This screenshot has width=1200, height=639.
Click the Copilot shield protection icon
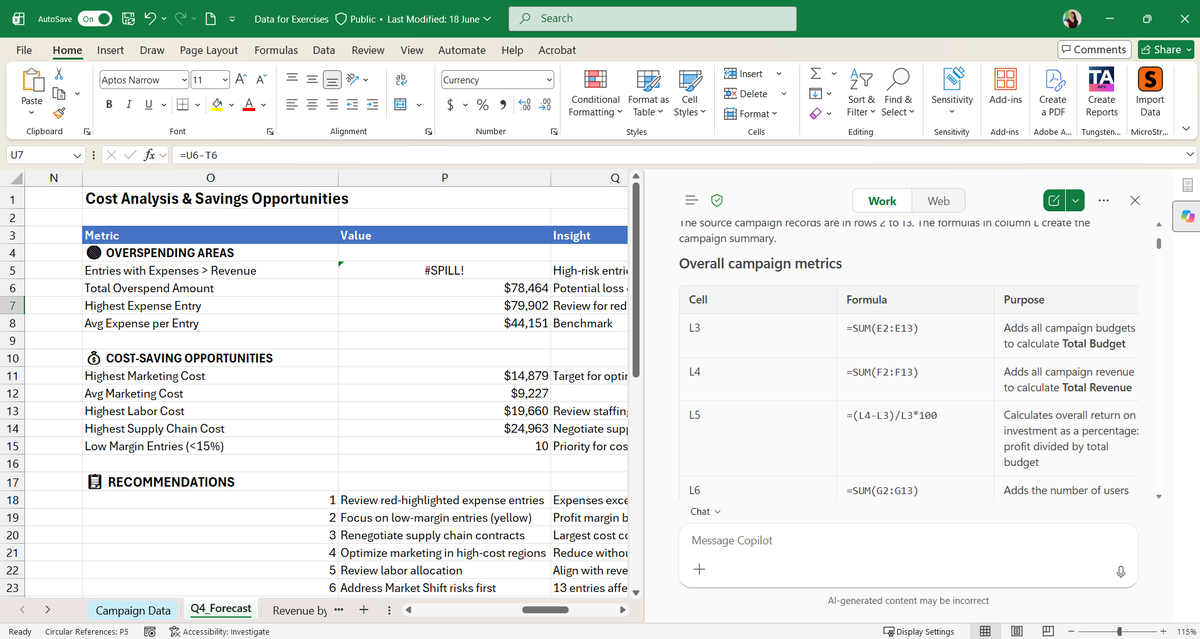(x=716, y=201)
